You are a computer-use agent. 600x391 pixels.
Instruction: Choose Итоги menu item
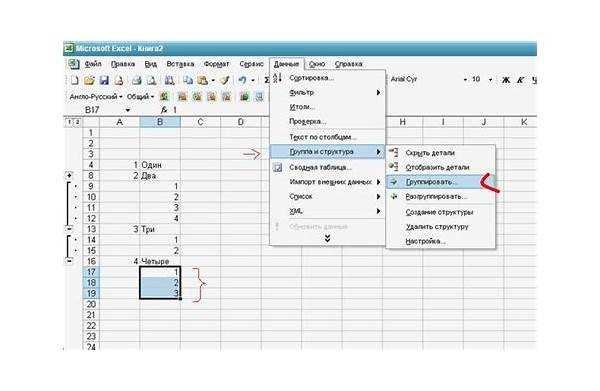(327, 107)
